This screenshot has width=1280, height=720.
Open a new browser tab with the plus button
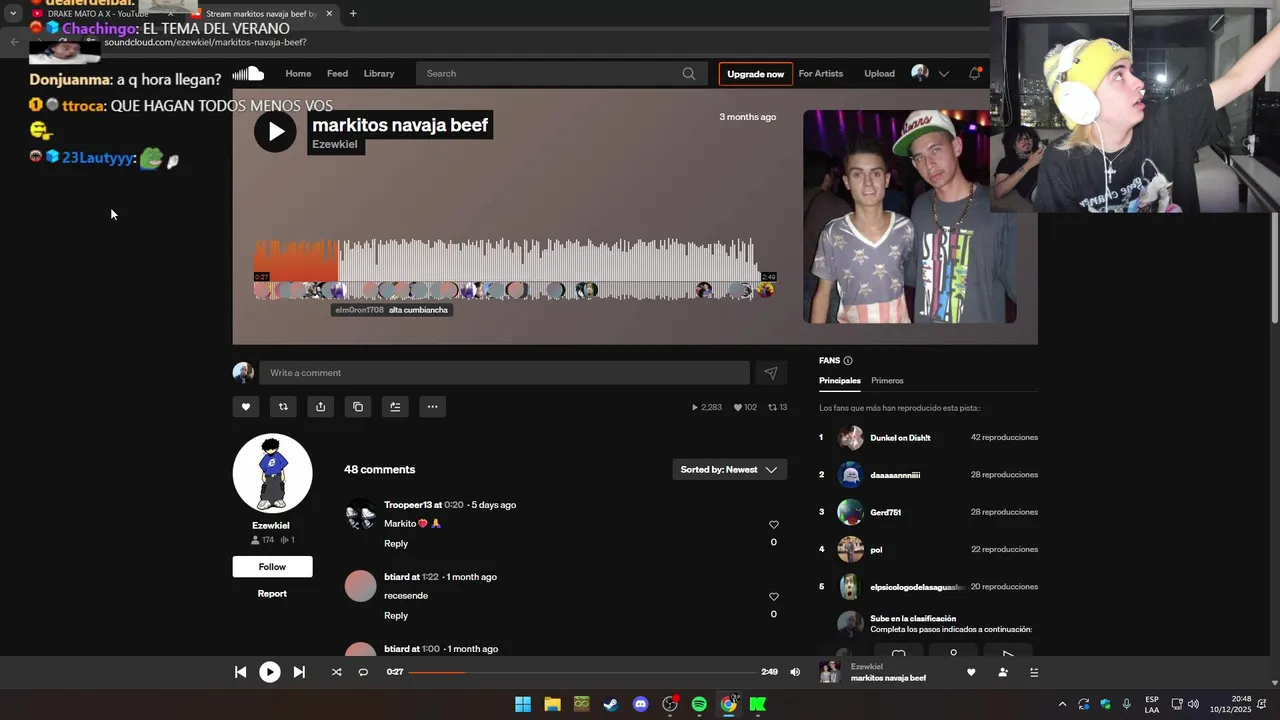[353, 13]
